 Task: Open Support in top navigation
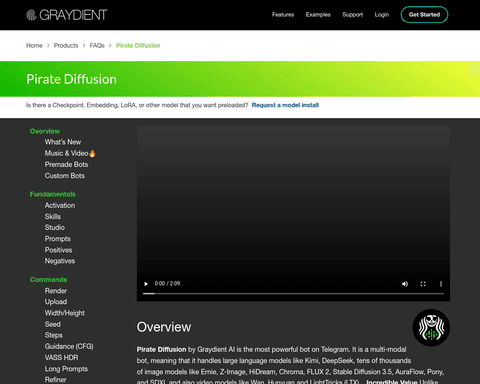pos(352,15)
